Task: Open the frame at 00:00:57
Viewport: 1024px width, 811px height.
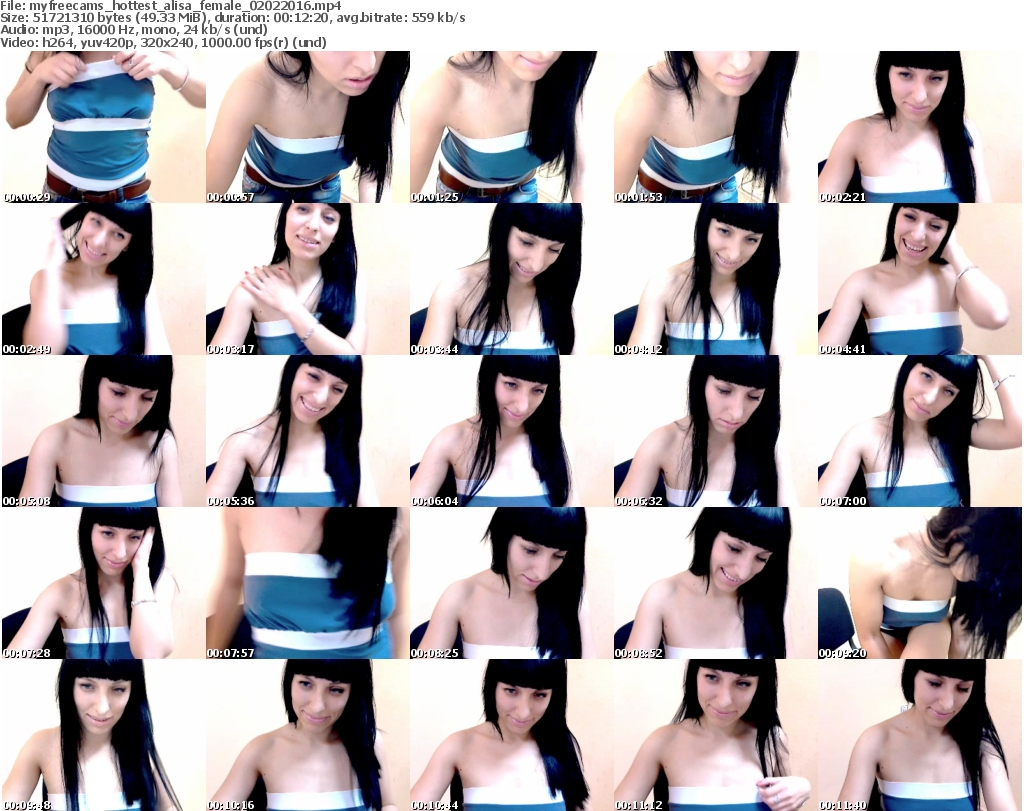Action: tap(308, 127)
